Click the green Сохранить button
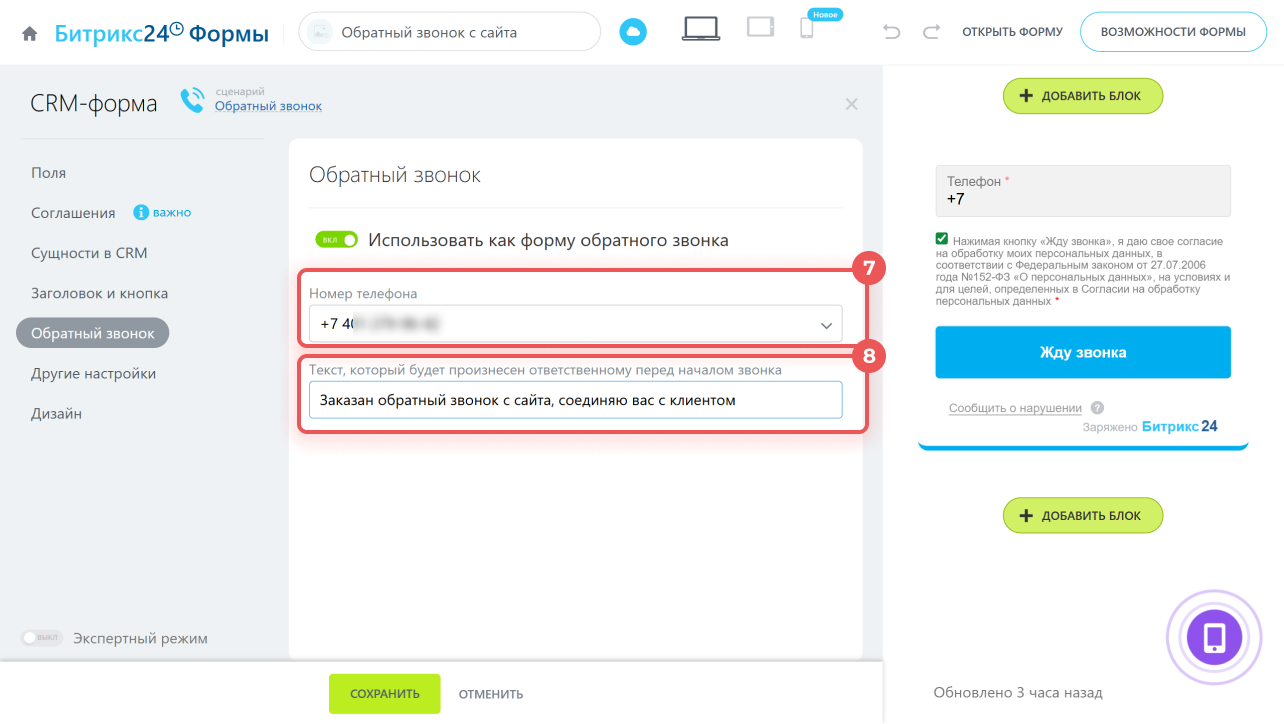The width and height of the screenshot is (1284, 724). point(384,694)
